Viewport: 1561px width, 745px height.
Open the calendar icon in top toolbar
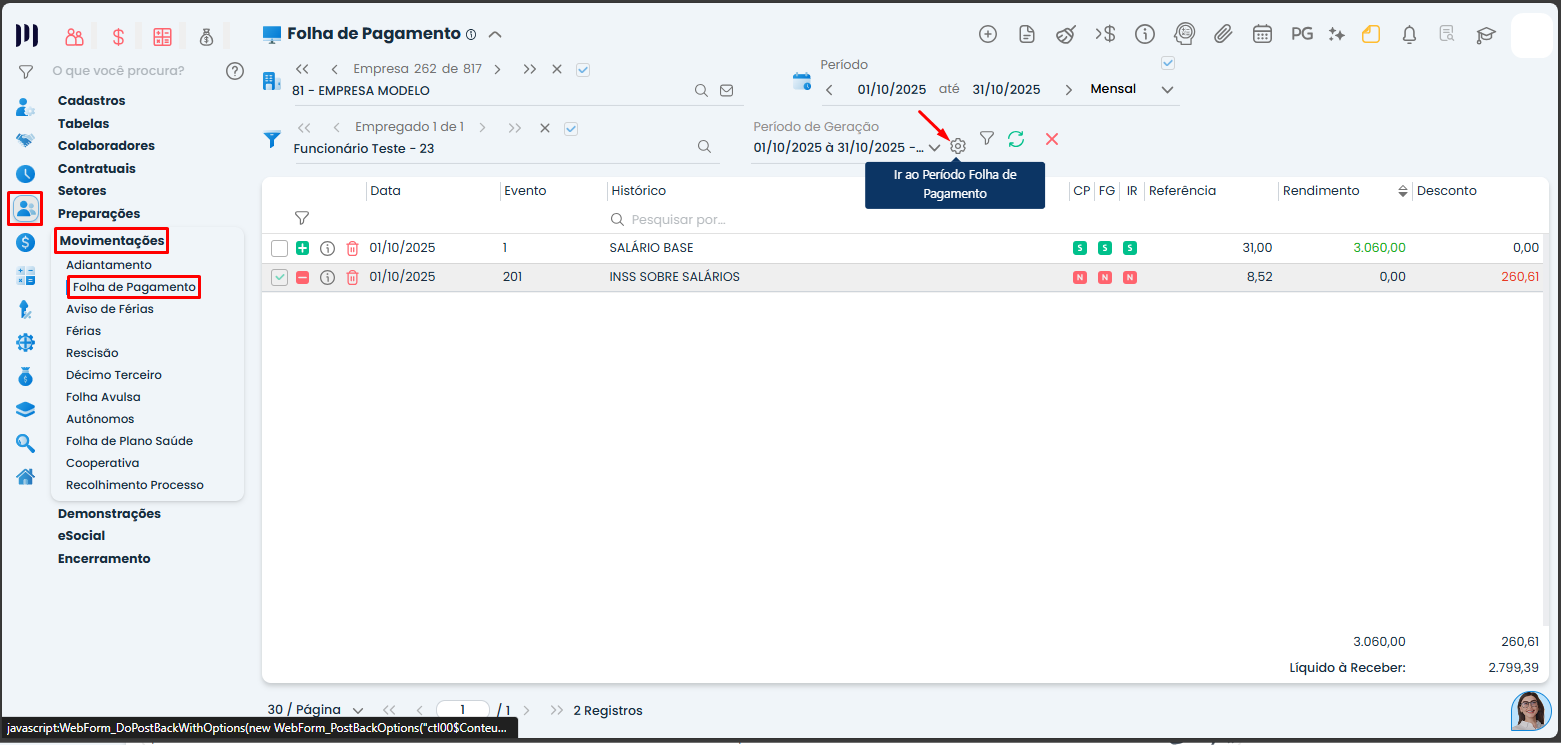point(1262,34)
